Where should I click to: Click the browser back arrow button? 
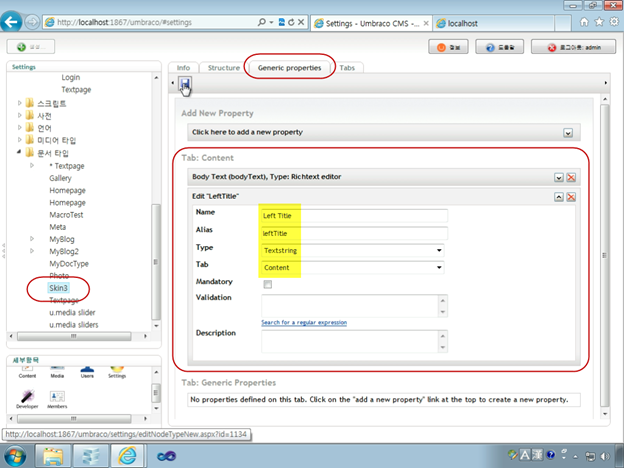(11, 22)
